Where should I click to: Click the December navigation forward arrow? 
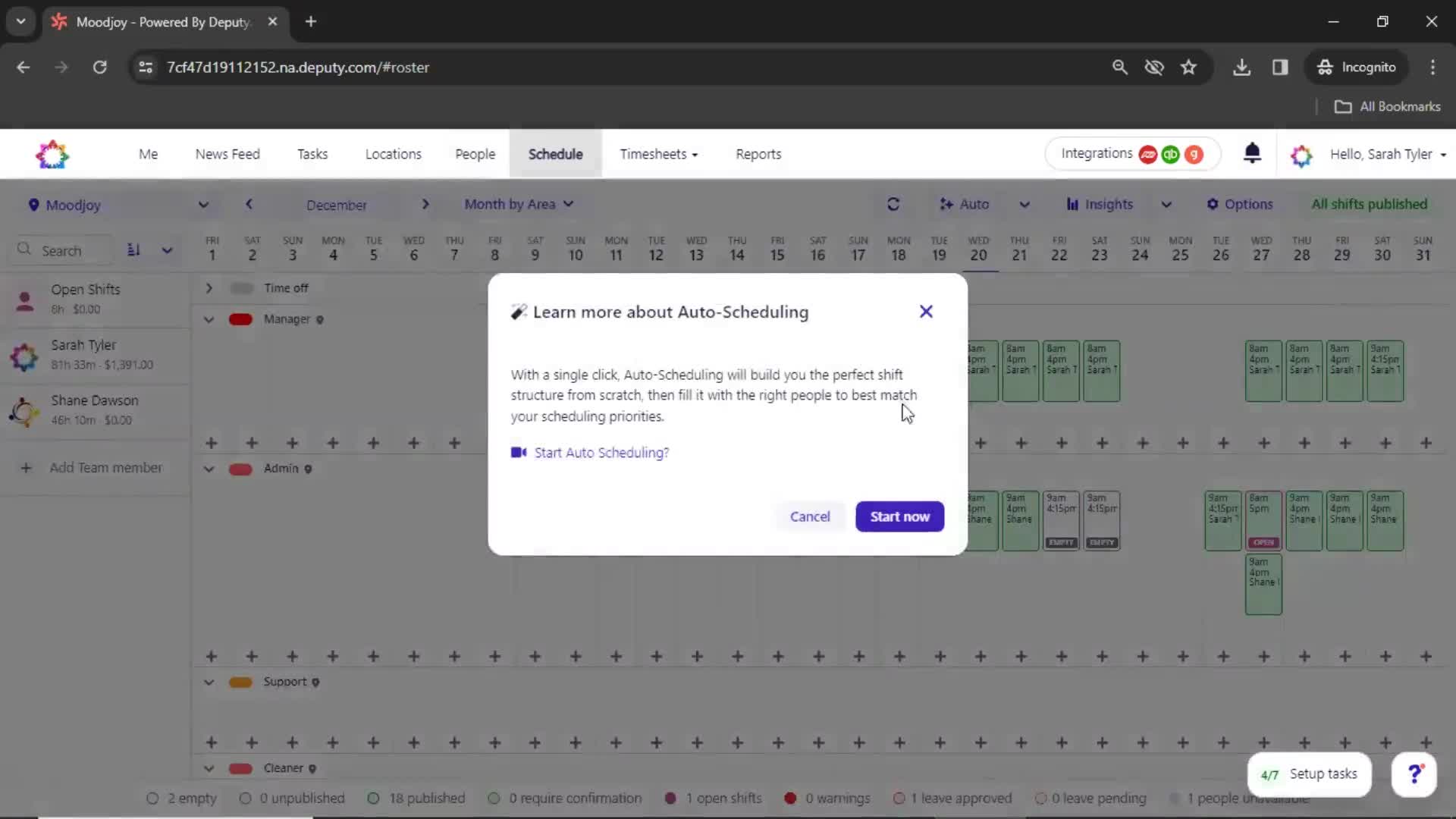coord(424,204)
